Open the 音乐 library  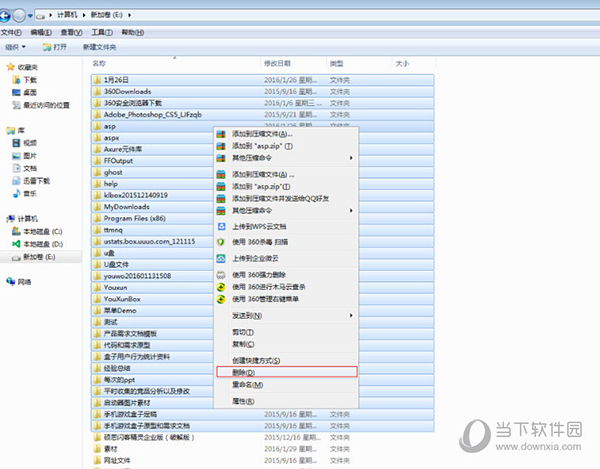[25, 194]
